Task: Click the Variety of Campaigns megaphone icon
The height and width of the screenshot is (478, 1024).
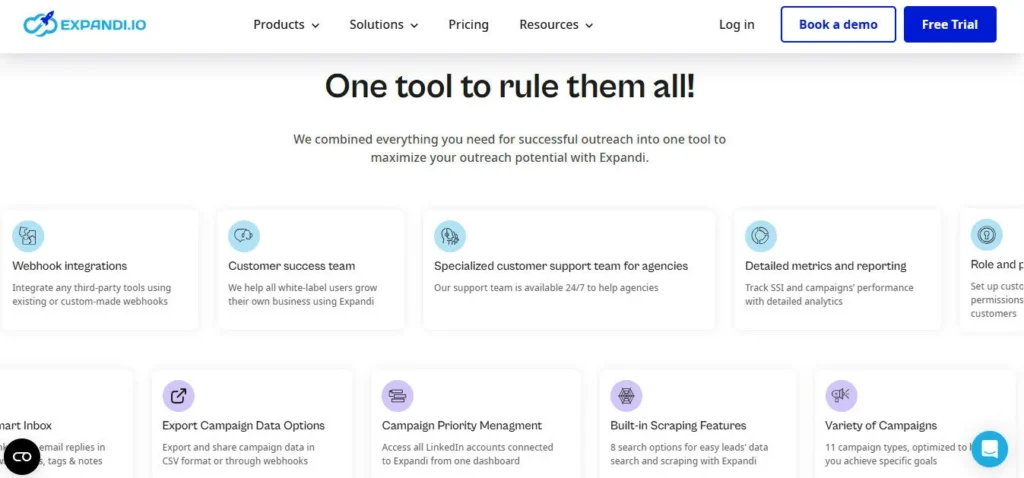Action: point(841,396)
